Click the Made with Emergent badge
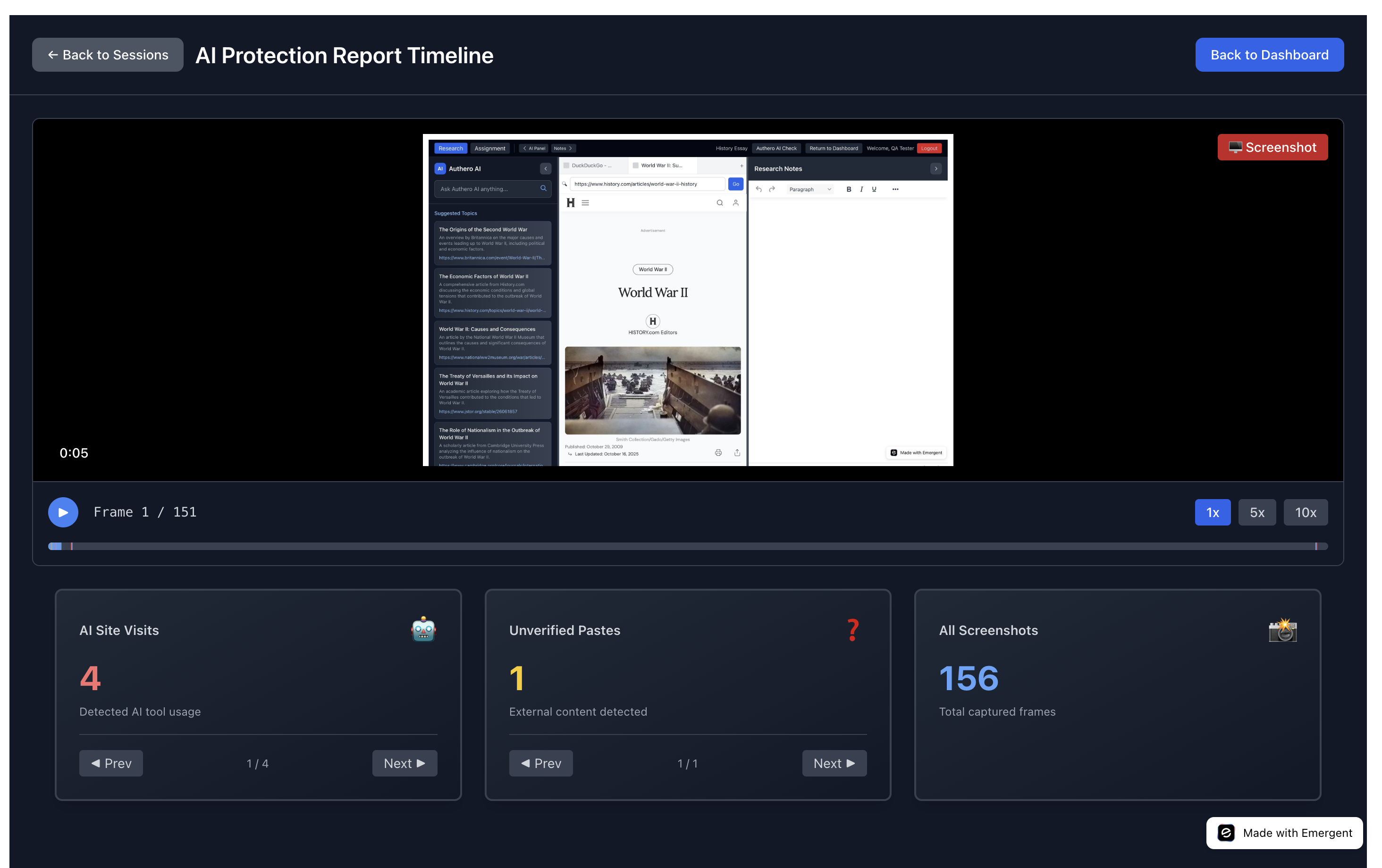 pos(1284,833)
